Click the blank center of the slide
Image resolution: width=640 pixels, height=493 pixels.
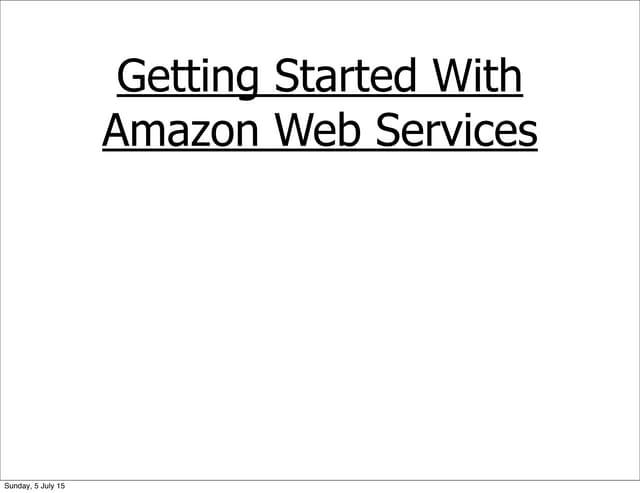click(320, 300)
